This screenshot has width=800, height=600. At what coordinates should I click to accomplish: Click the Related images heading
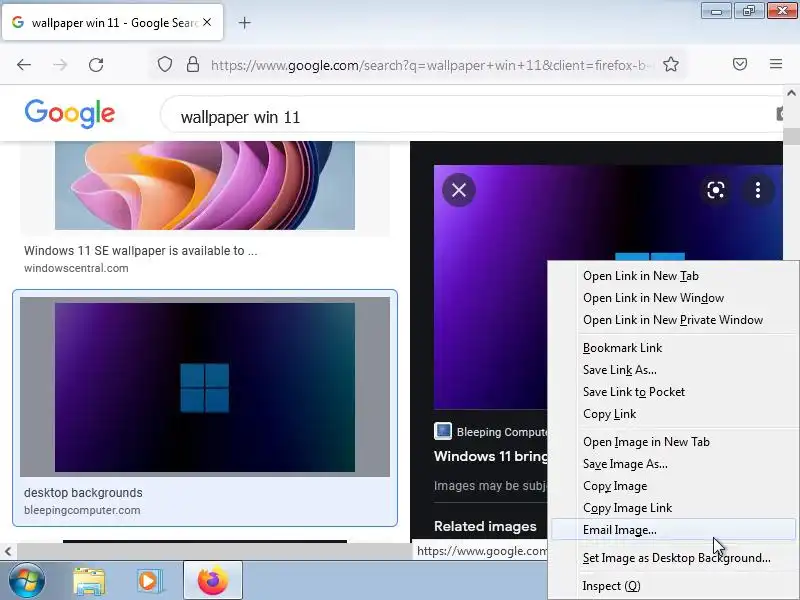click(485, 527)
